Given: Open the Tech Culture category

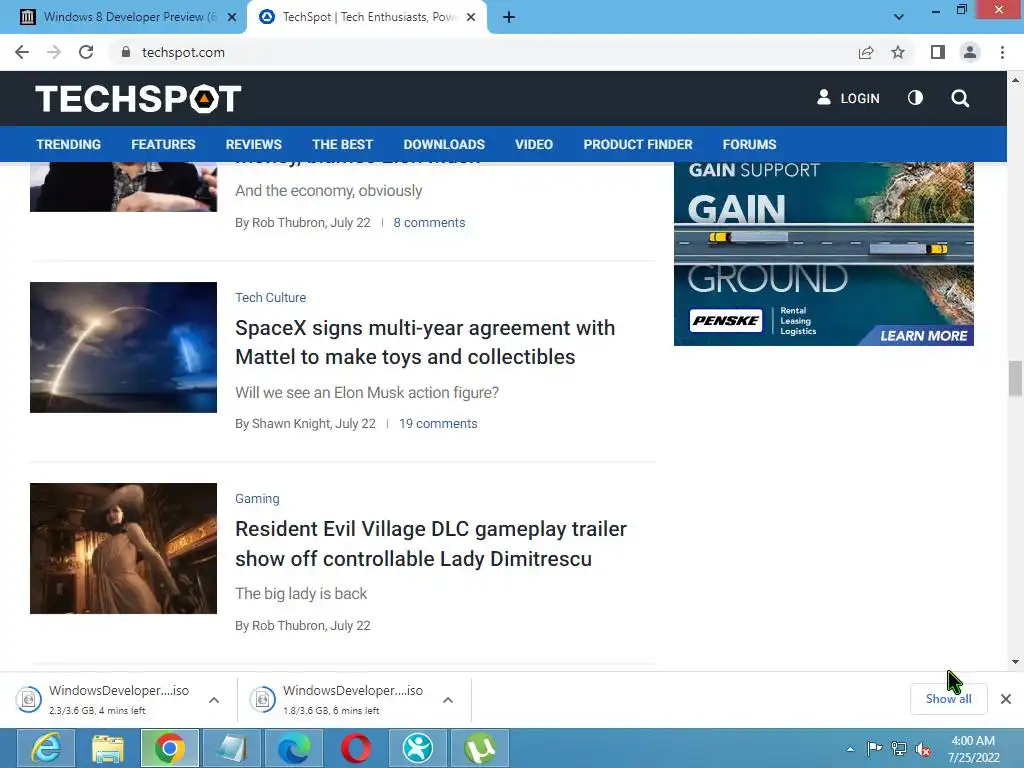Looking at the screenshot, I should pyautogui.click(x=270, y=297).
